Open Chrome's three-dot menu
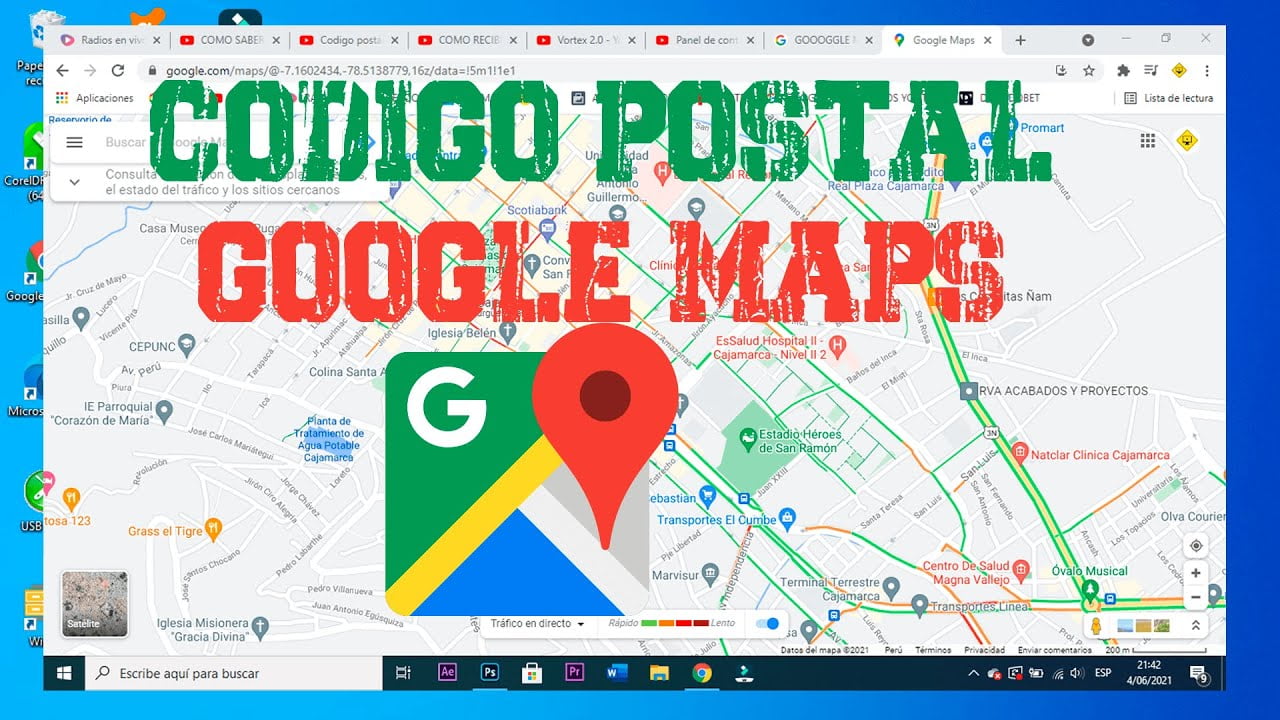 pos(1207,71)
